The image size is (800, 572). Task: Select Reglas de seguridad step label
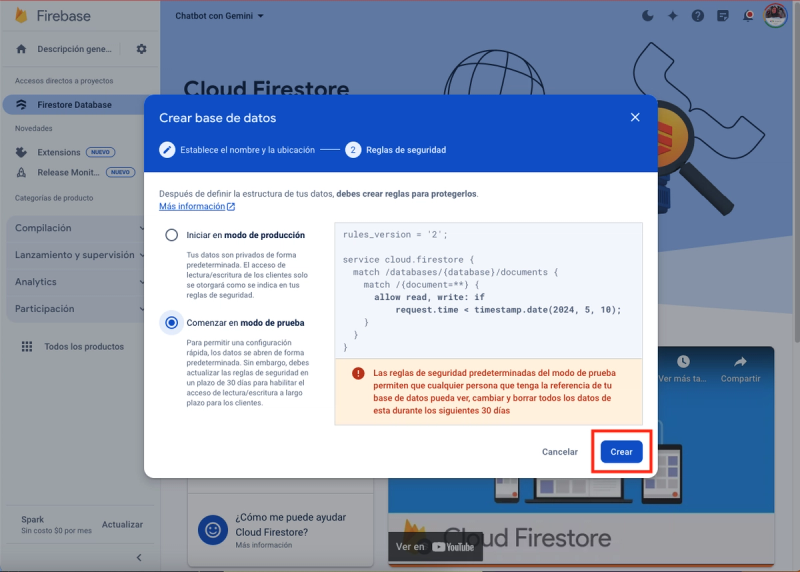coord(406,150)
